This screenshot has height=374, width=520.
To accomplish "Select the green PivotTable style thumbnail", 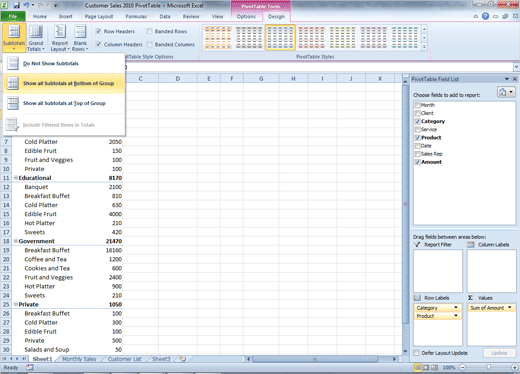I will (x=342, y=38).
